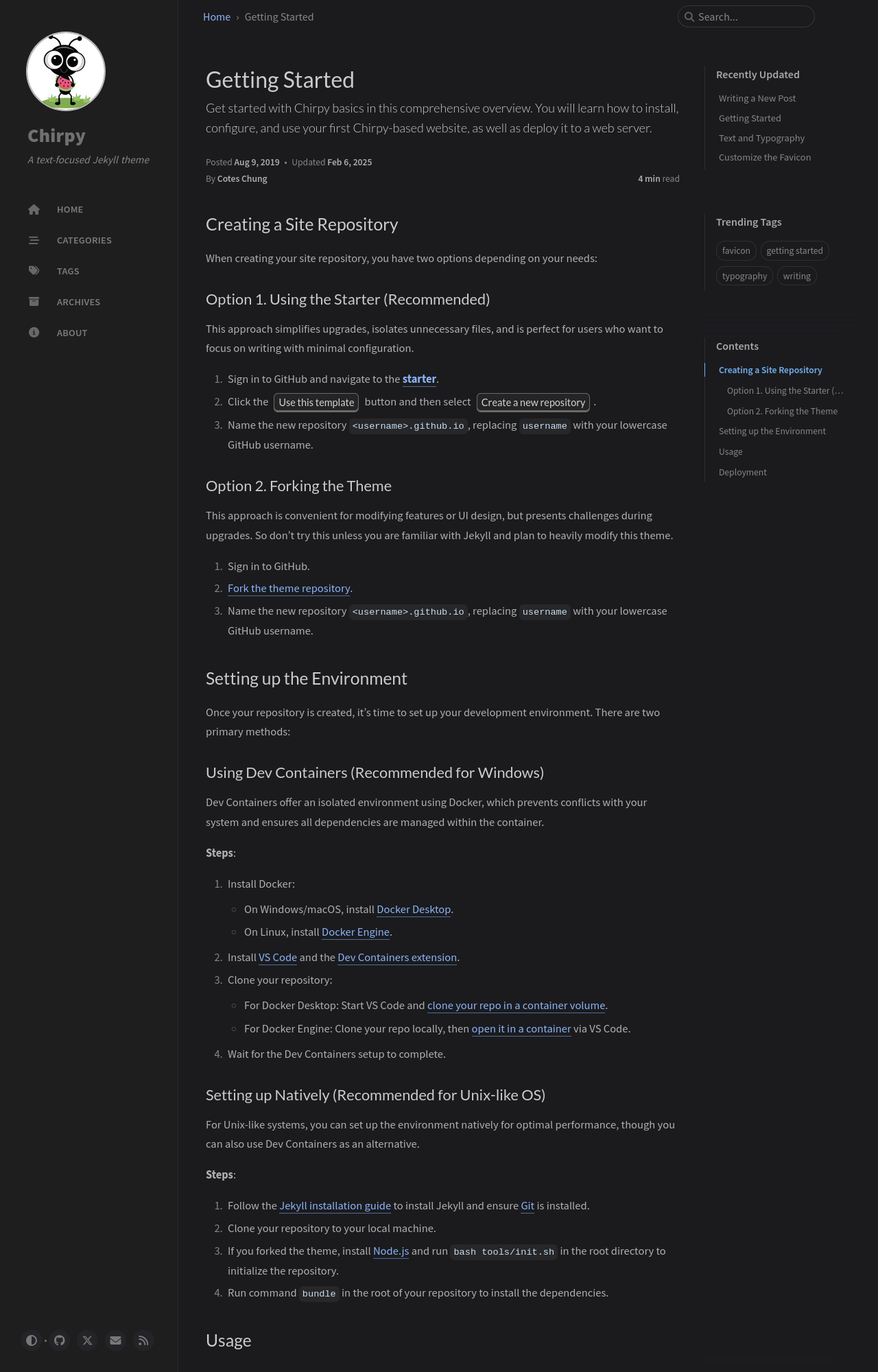
Task: Open the Docker Engine link
Action: (x=355, y=932)
